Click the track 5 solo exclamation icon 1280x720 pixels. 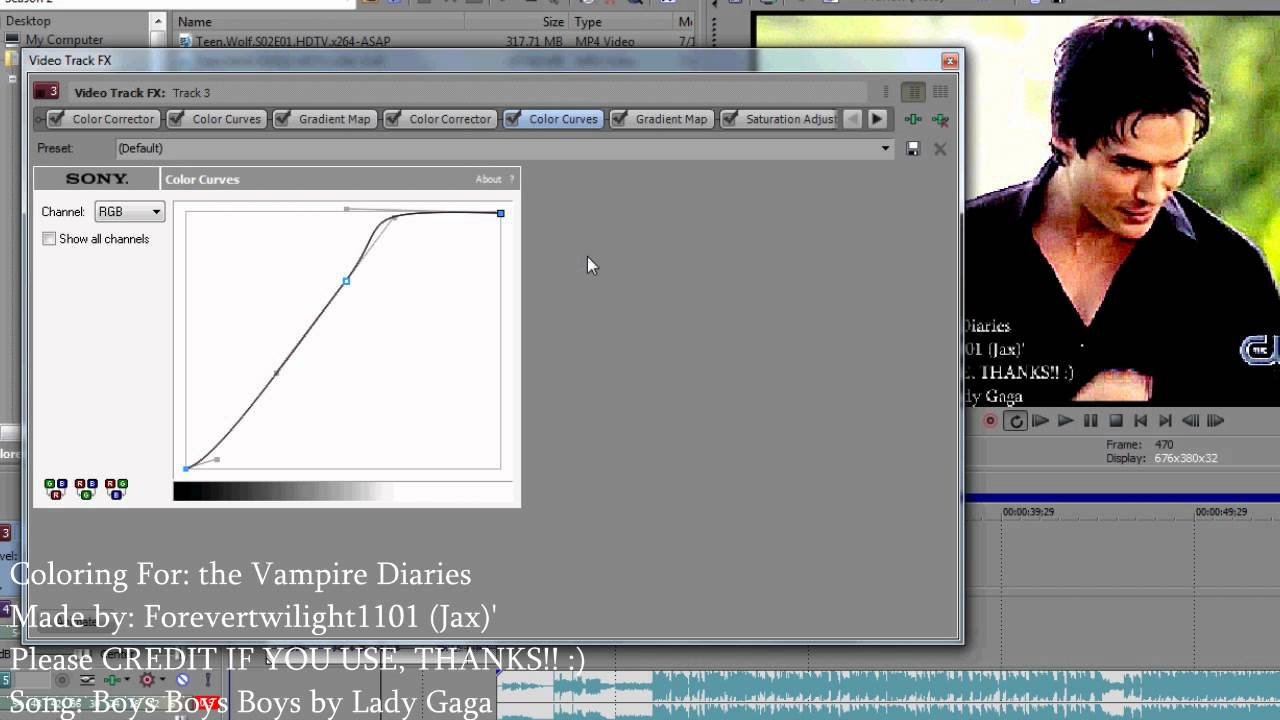coord(208,680)
